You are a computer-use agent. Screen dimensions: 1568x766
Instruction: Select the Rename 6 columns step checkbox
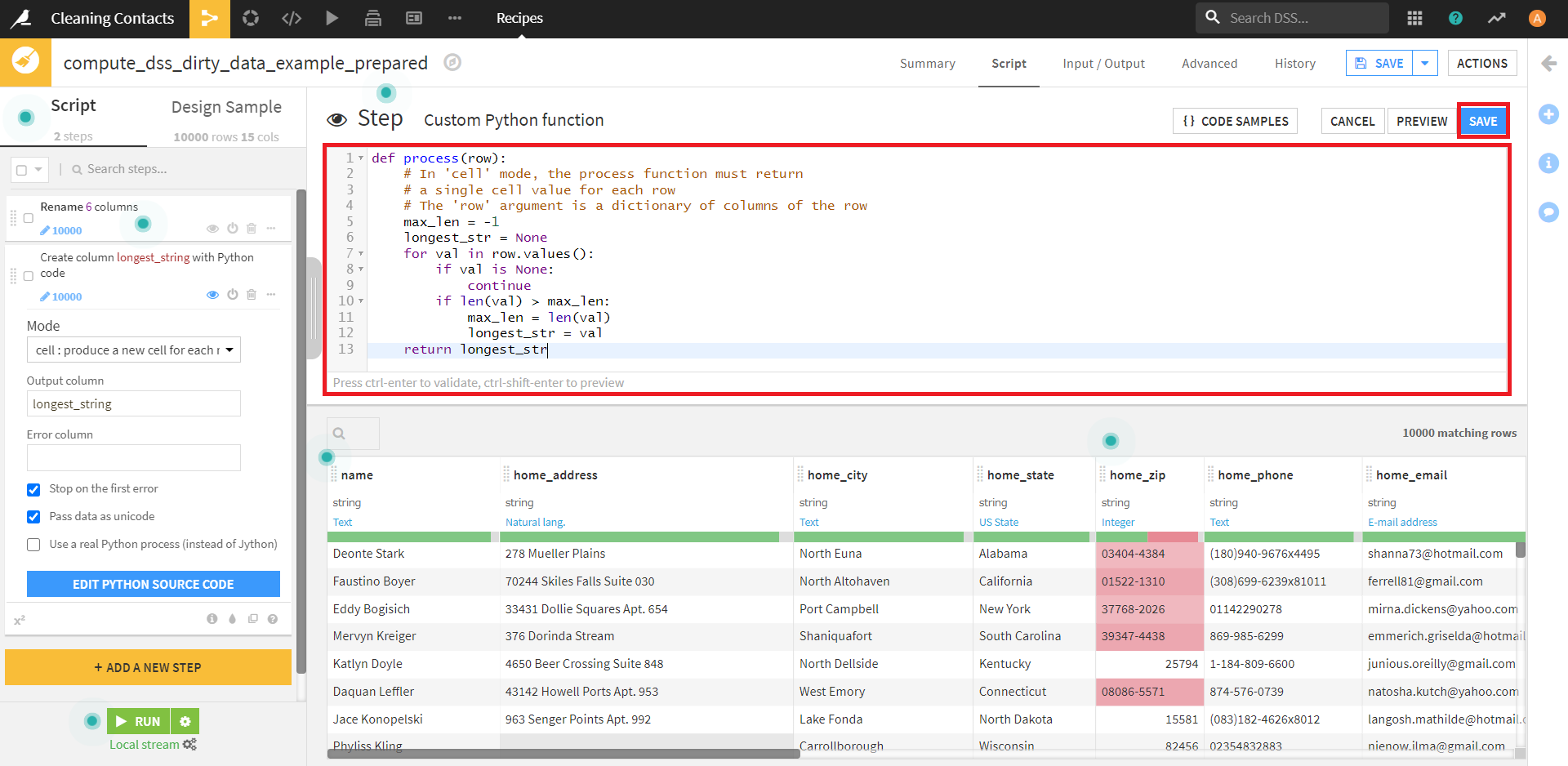tap(29, 218)
